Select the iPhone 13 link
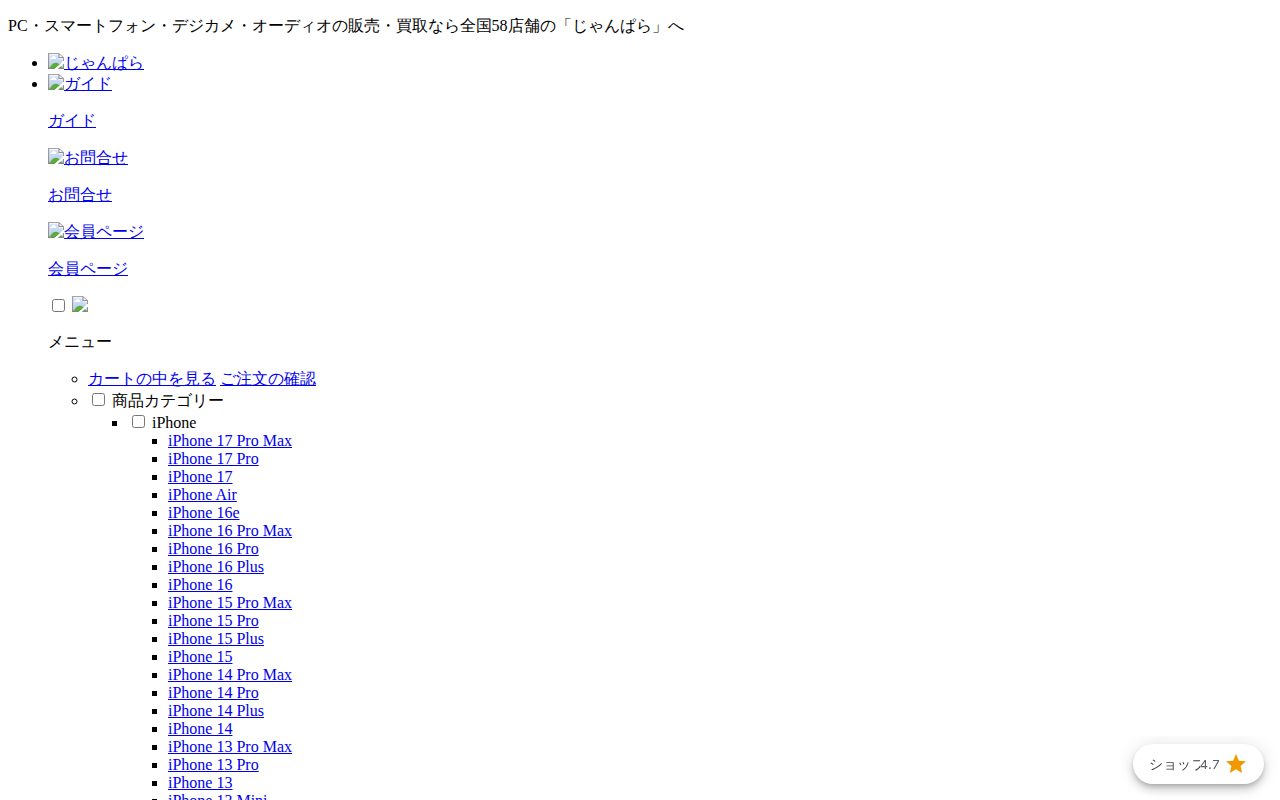 pos(200,783)
